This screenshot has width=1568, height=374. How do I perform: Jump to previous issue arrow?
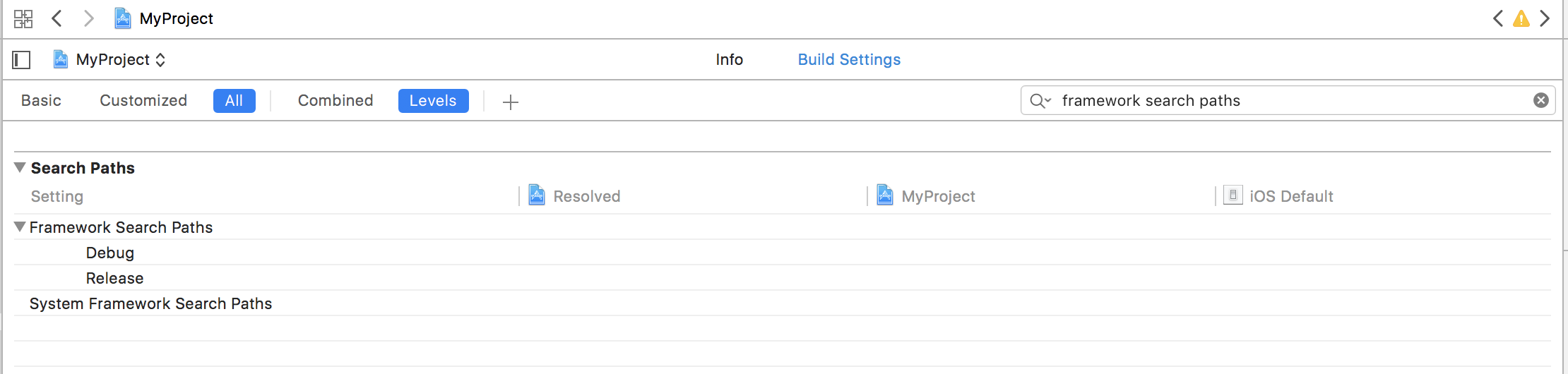coord(1497,18)
